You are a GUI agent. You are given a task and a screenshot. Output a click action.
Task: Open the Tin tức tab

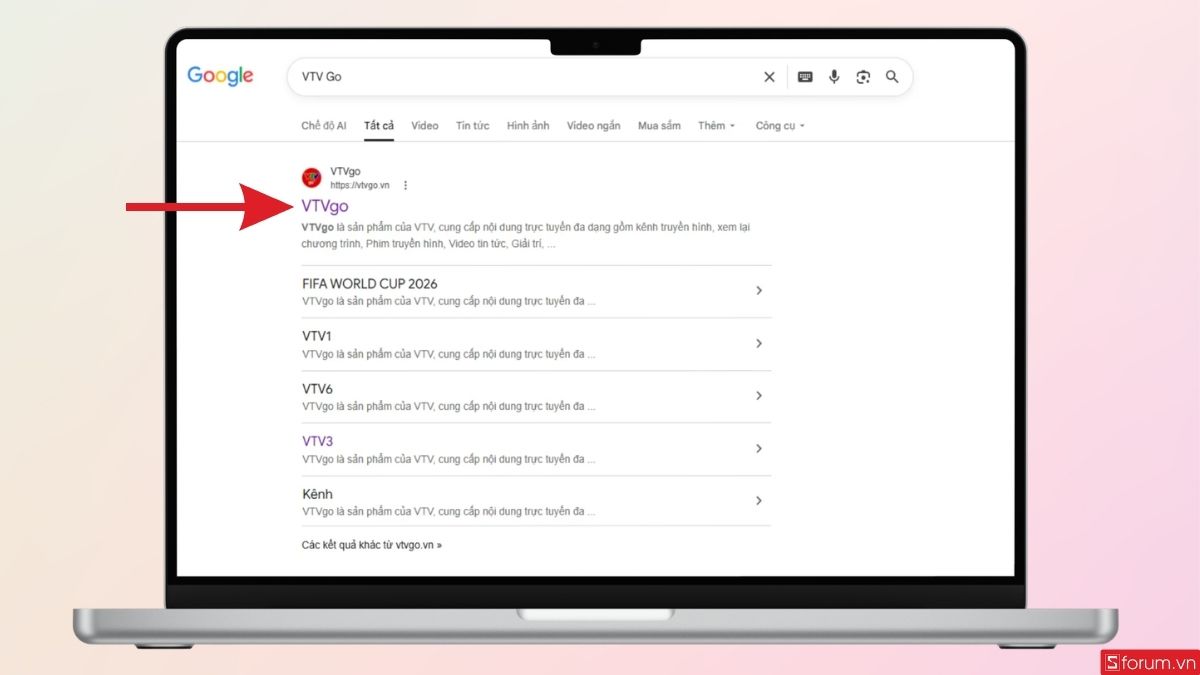point(473,126)
